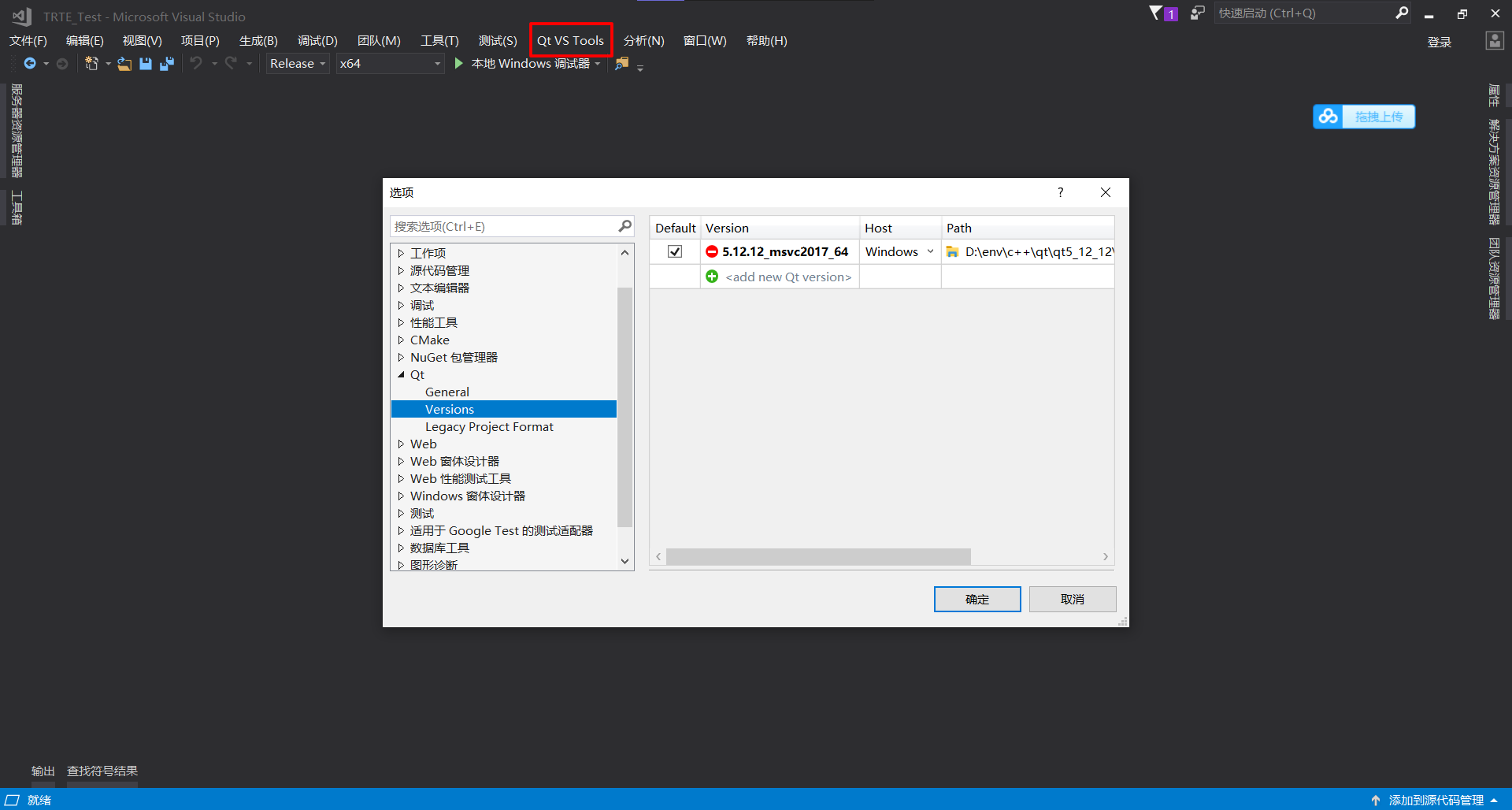Click the notifications flag icon in title bar

[x=1155, y=13]
